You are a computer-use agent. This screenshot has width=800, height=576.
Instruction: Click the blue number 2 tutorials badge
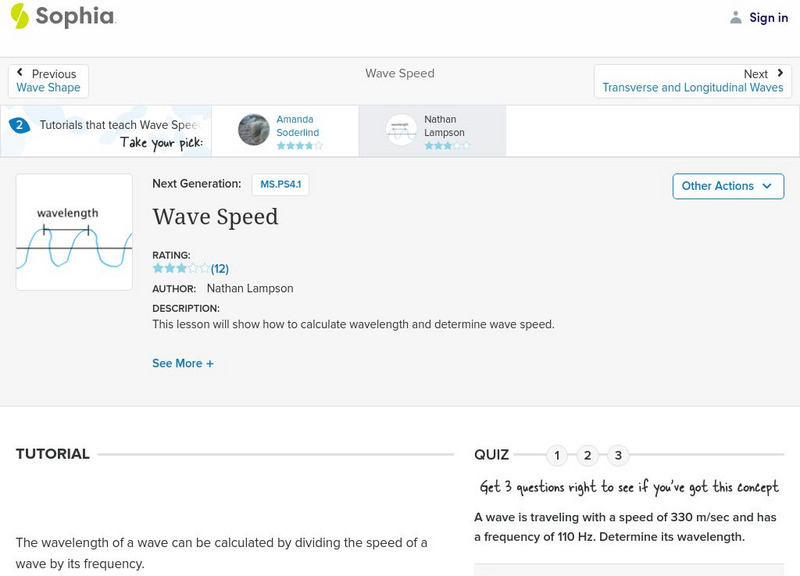pos(19,125)
